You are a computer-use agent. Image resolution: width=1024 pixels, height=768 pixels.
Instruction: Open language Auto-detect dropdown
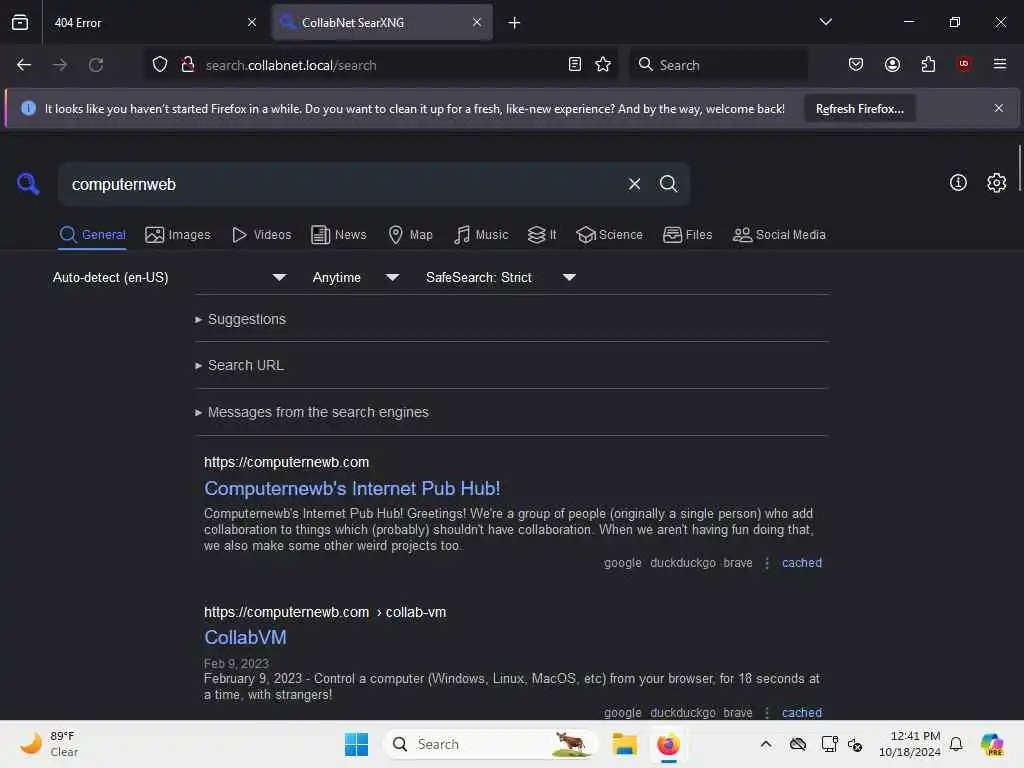170,278
